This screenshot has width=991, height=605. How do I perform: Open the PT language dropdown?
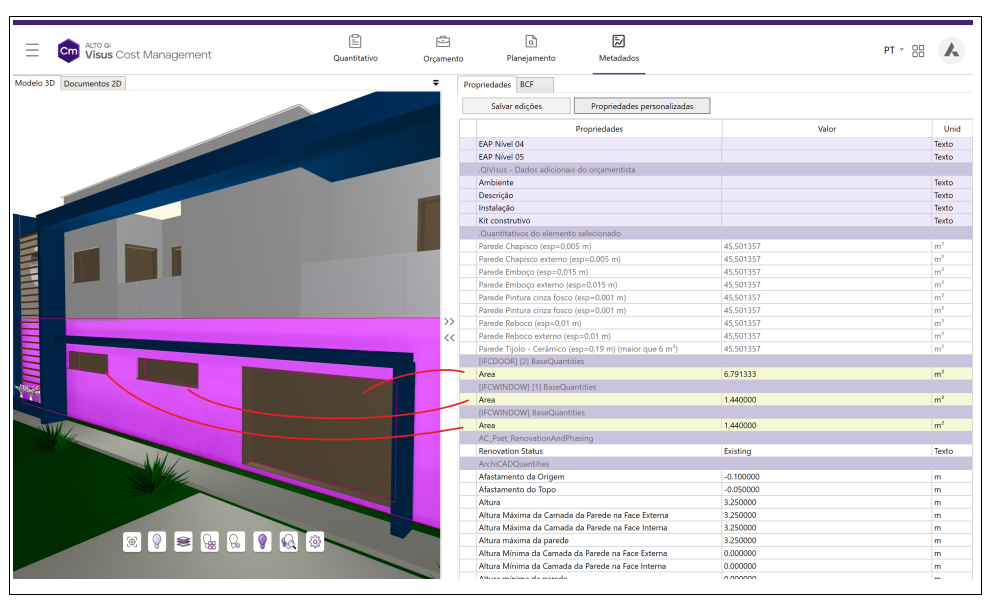[892, 50]
